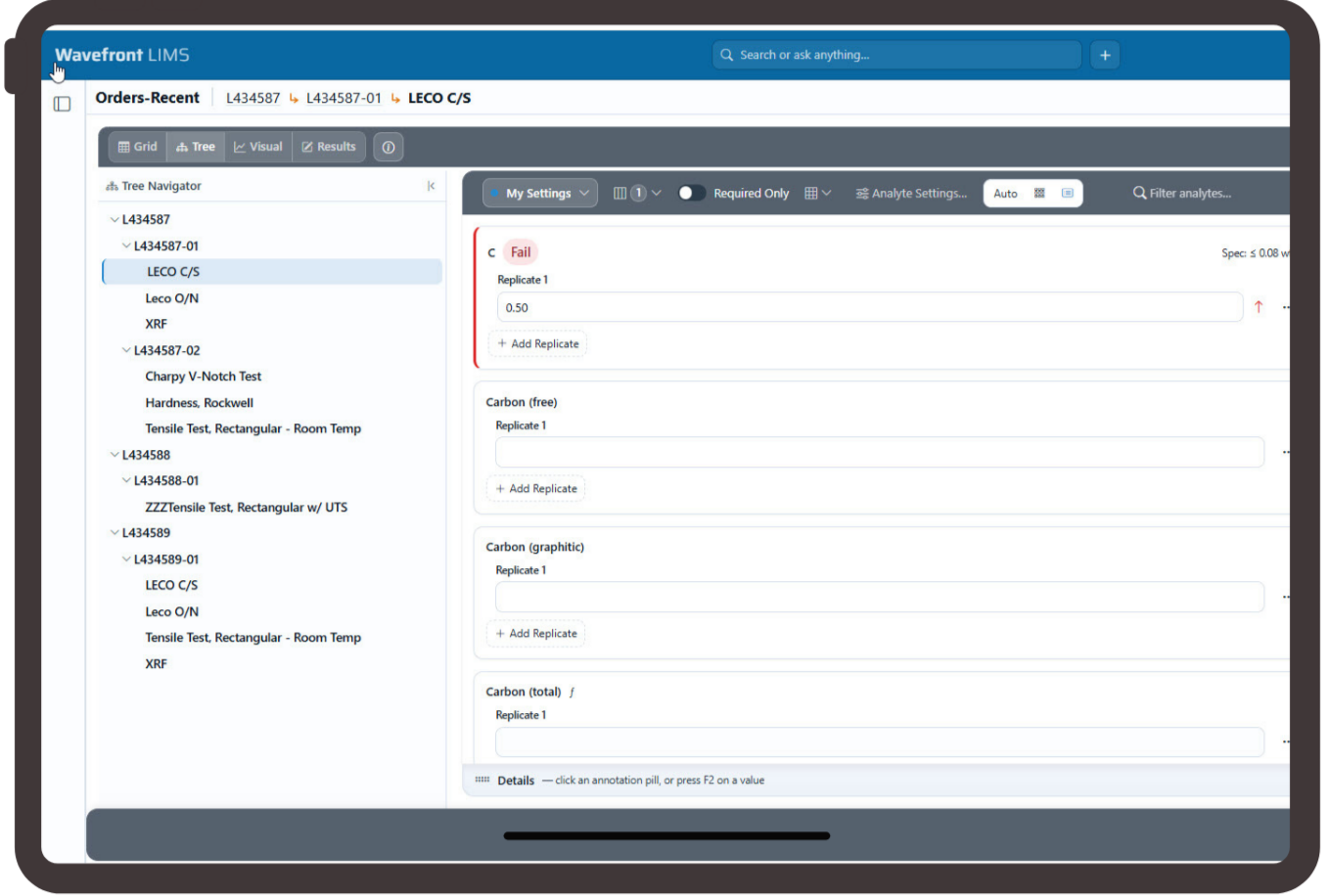Click the L434587-01 breadcrumb link

pos(344,98)
